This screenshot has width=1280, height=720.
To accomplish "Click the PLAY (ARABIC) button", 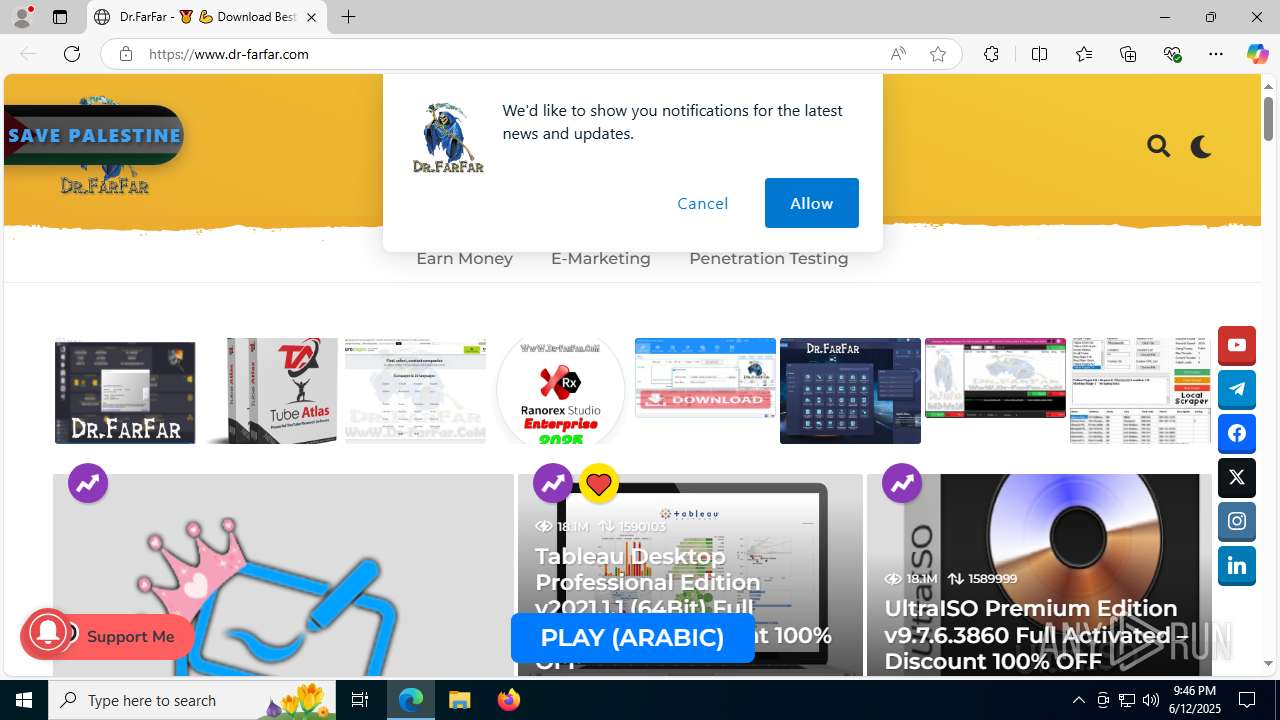I will [x=632, y=638].
